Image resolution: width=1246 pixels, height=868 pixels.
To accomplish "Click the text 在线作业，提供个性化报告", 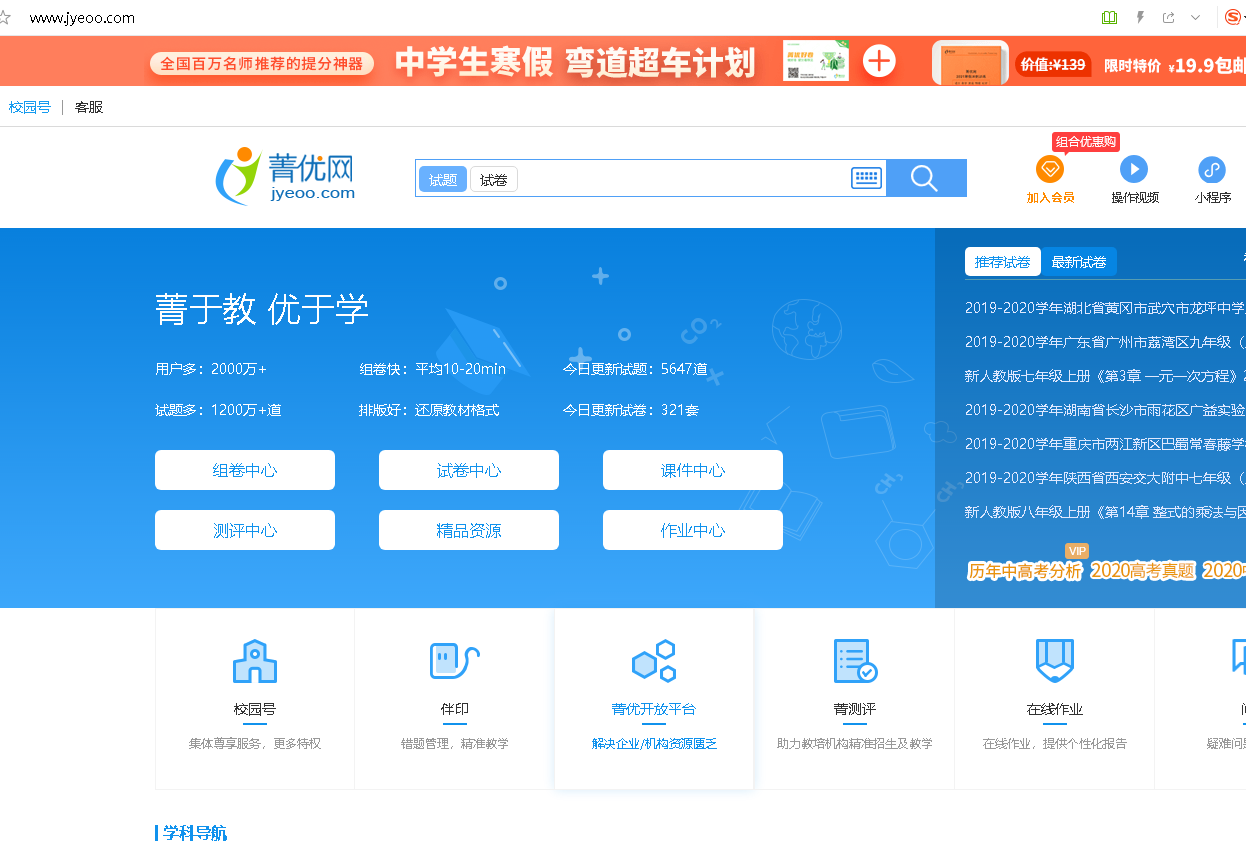I will (1055, 744).
